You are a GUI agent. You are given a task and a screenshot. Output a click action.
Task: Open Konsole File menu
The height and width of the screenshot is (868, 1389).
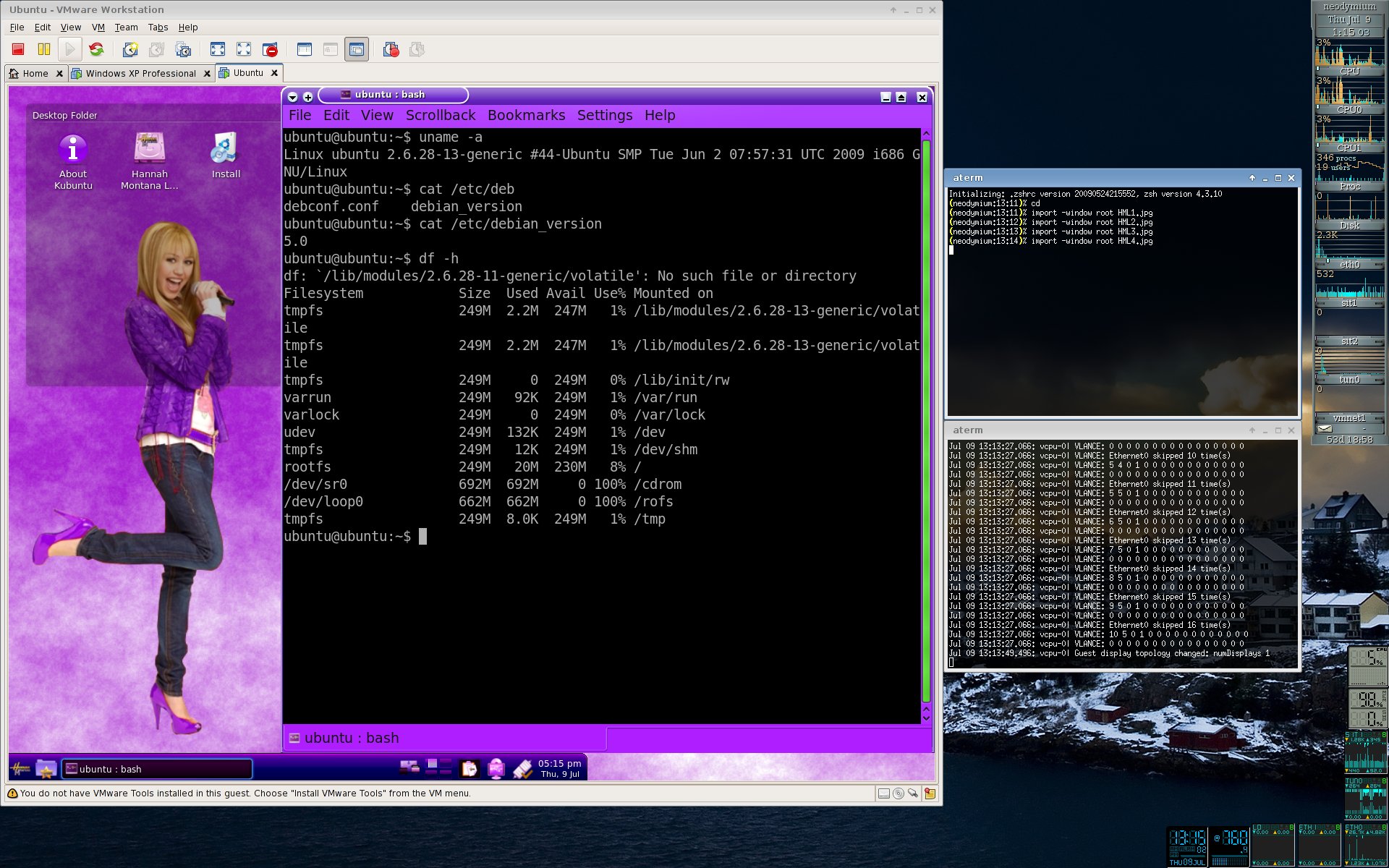tap(300, 115)
